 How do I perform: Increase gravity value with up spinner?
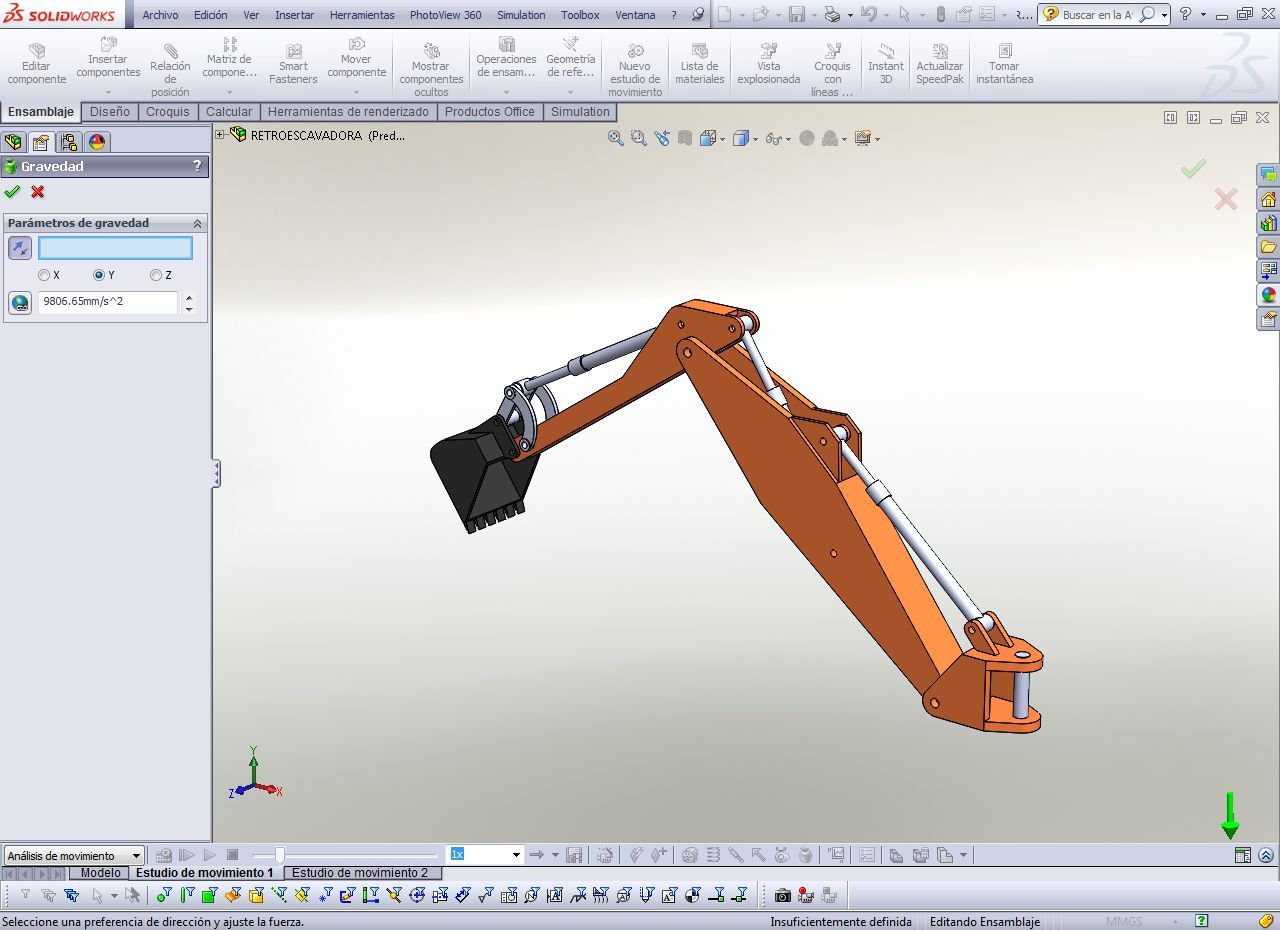(189, 297)
